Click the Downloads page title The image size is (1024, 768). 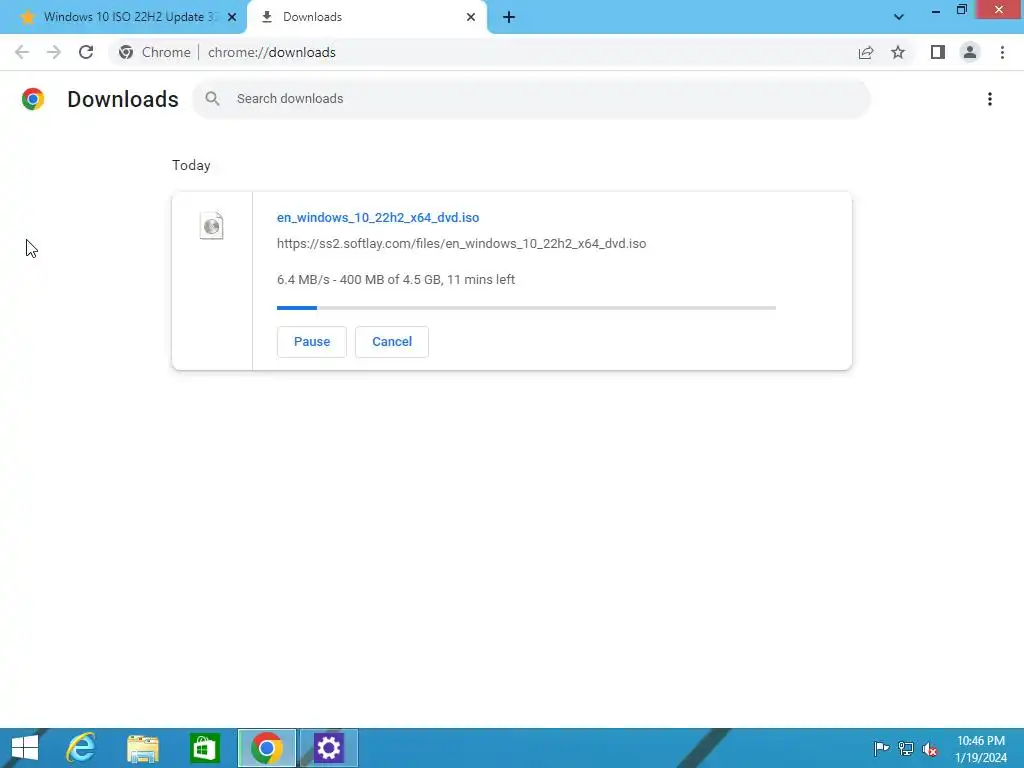123,99
